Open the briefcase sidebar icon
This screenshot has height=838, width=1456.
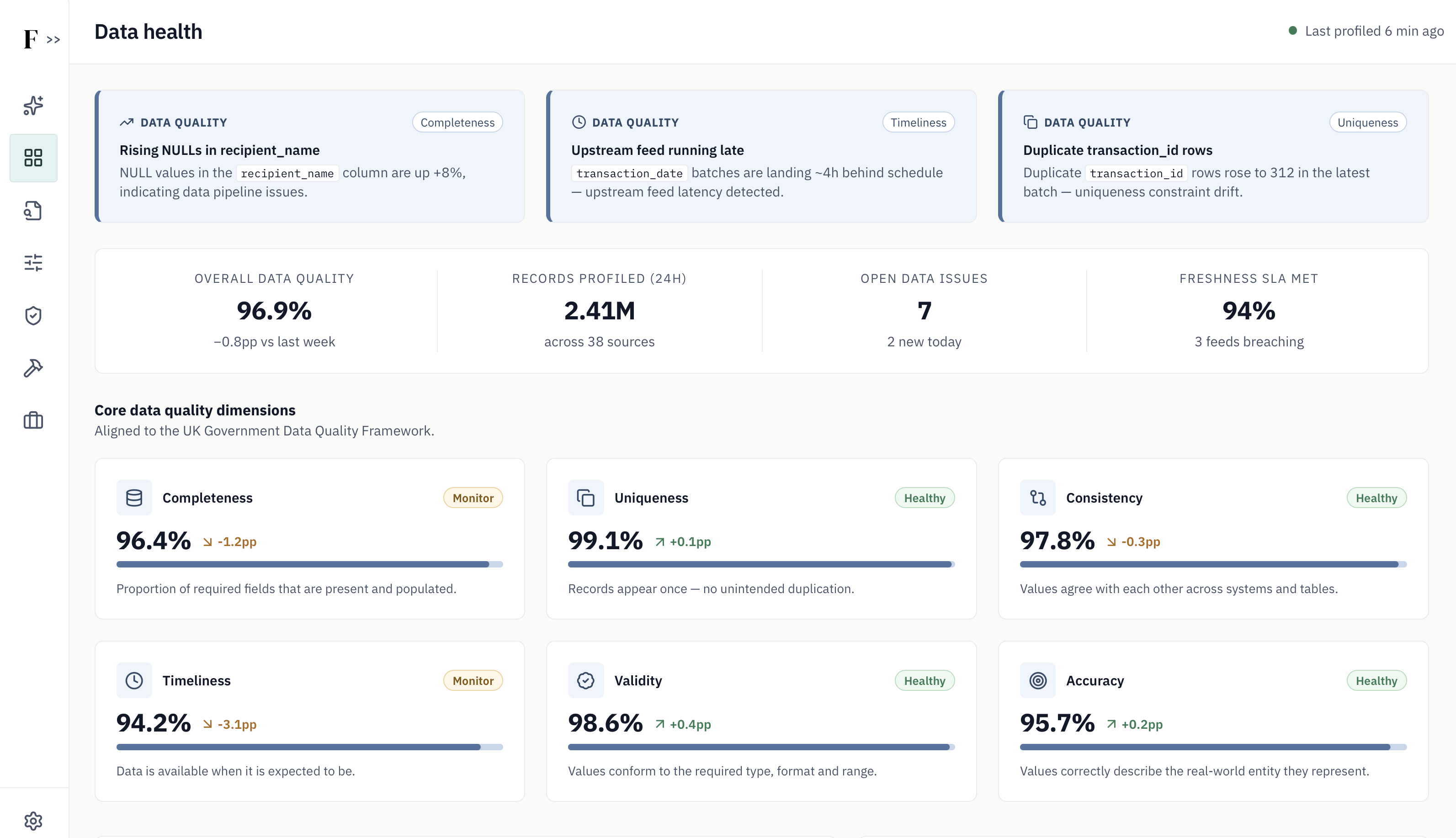33,420
